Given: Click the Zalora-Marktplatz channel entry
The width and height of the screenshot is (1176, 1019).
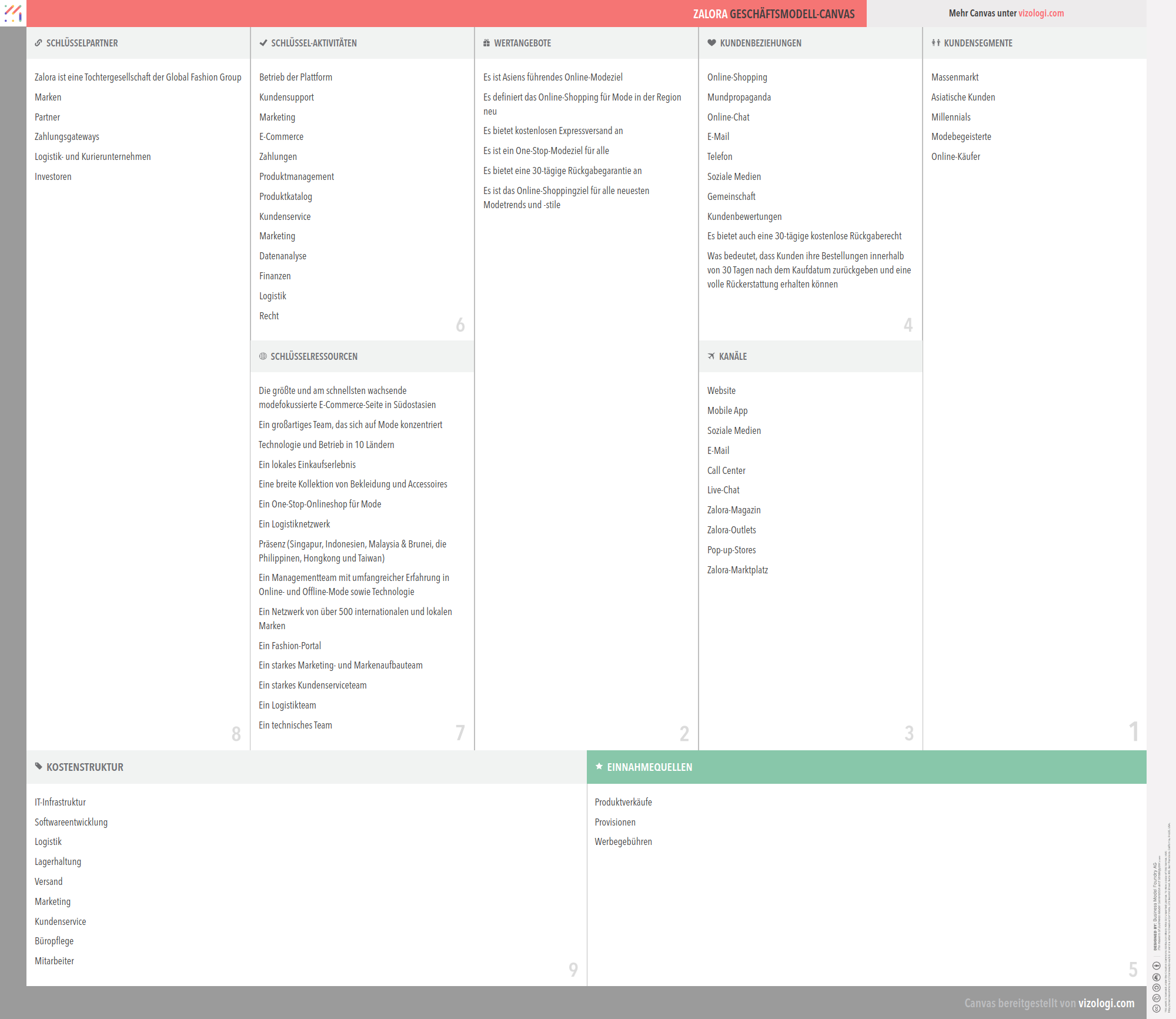Looking at the screenshot, I should coord(737,570).
